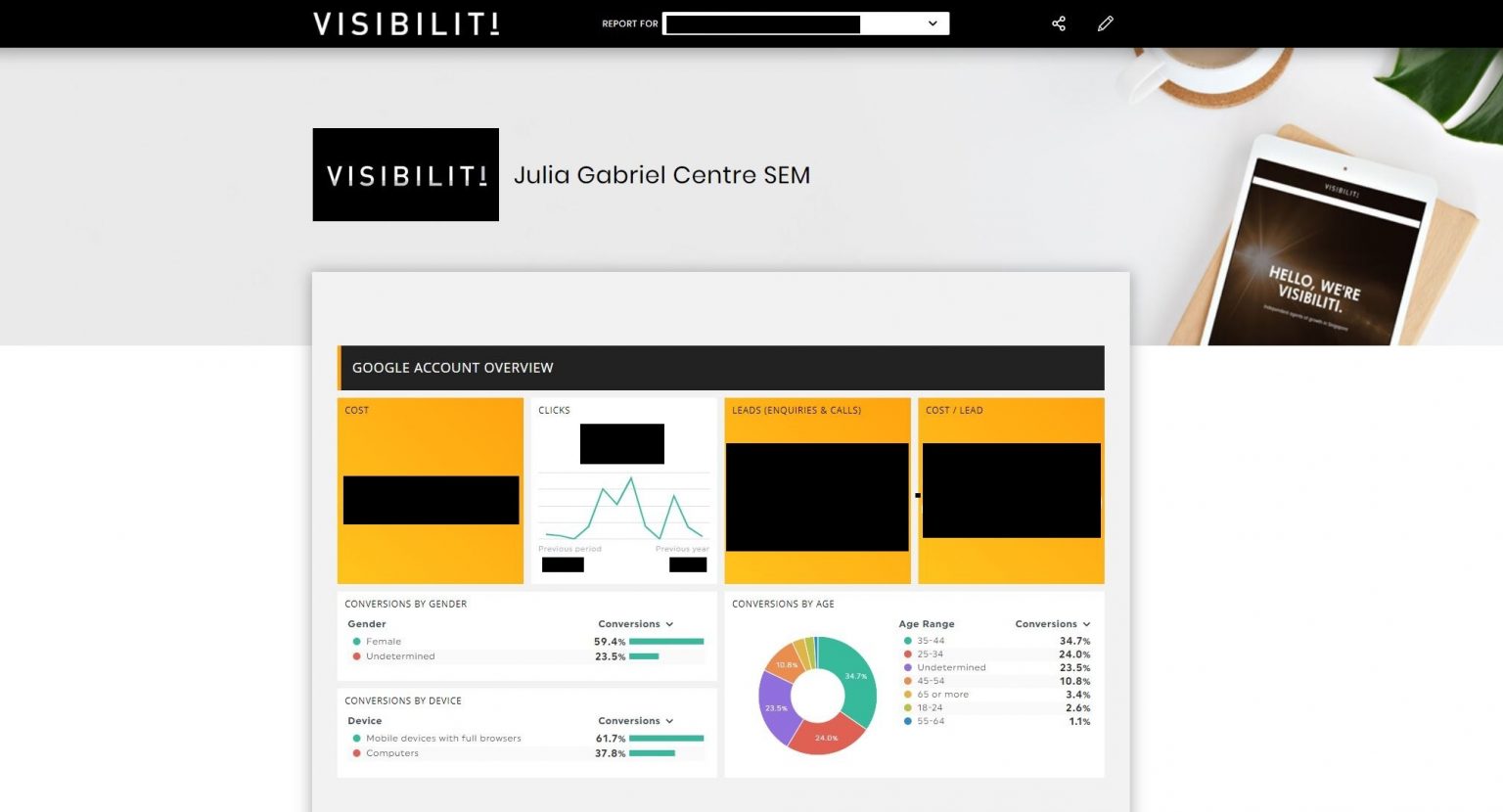1503x812 pixels.
Task: Click the Conversions by Gender title
Action: [x=406, y=605]
